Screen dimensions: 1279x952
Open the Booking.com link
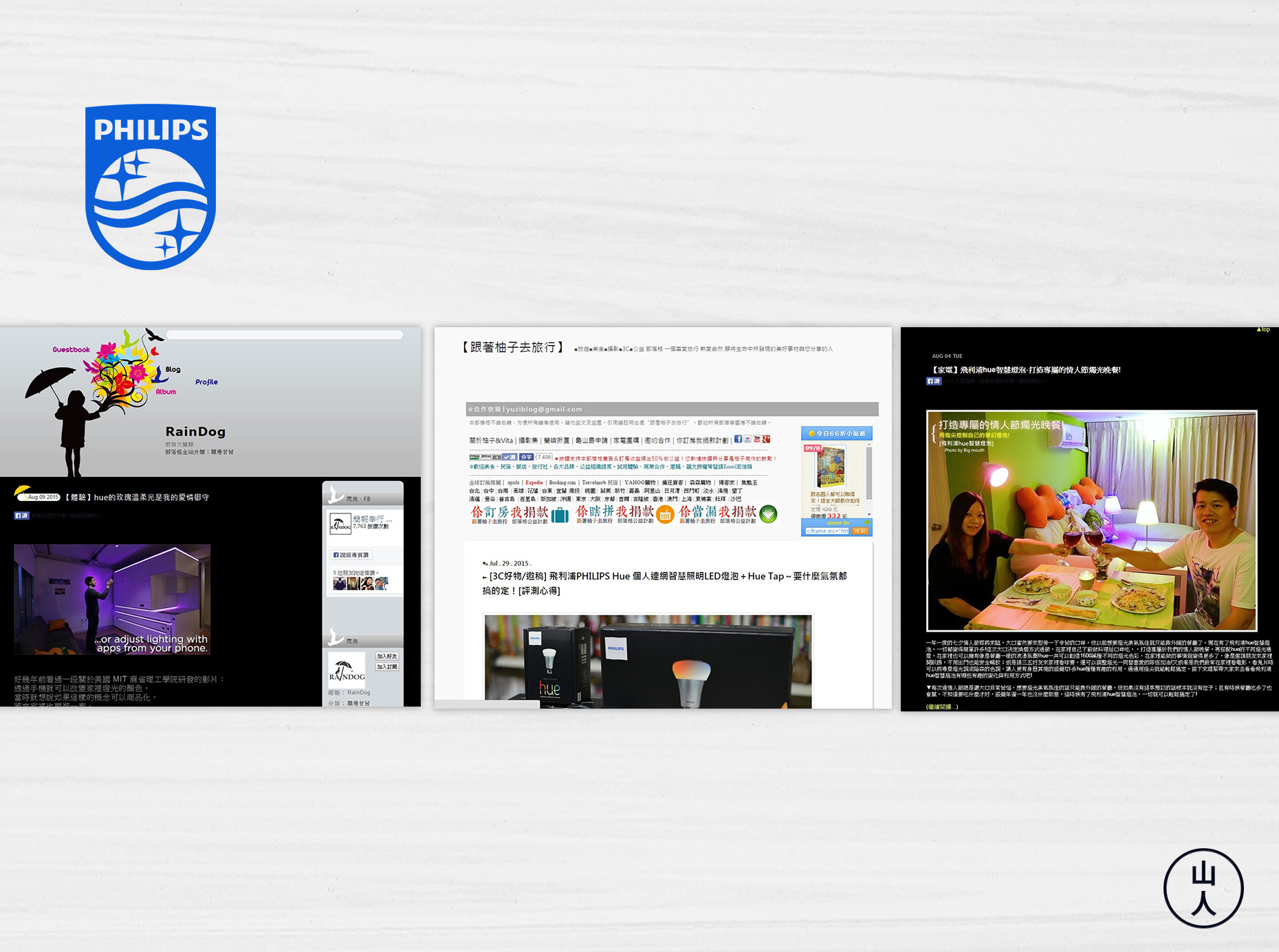(x=562, y=483)
